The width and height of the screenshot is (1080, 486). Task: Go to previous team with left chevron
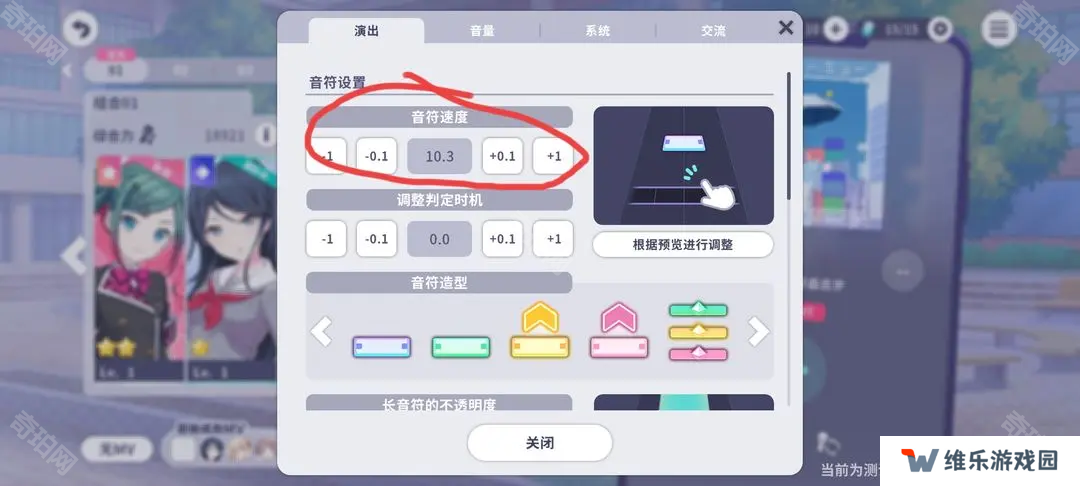[72, 255]
